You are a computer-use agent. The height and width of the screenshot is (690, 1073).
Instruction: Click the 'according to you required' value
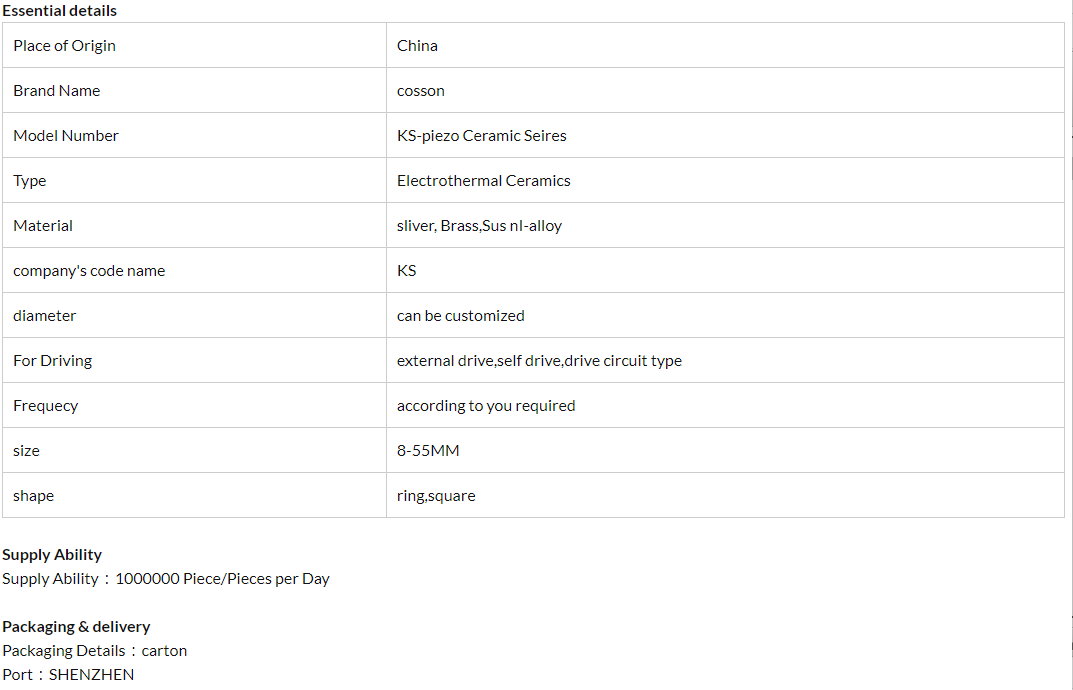coord(486,406)
